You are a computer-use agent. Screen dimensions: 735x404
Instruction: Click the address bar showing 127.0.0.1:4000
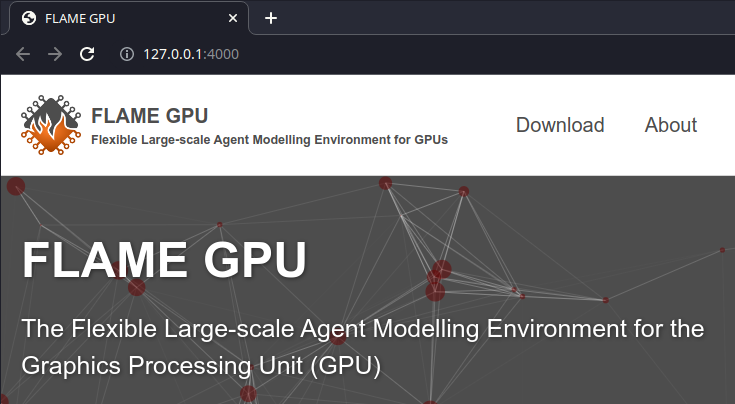tap(191, 54)
